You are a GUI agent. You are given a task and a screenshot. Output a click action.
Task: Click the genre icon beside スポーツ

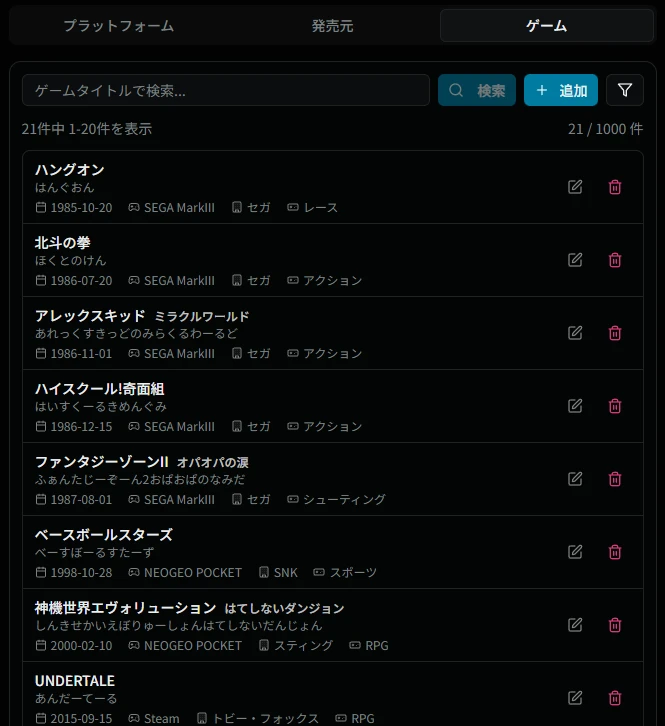(319, 572)
